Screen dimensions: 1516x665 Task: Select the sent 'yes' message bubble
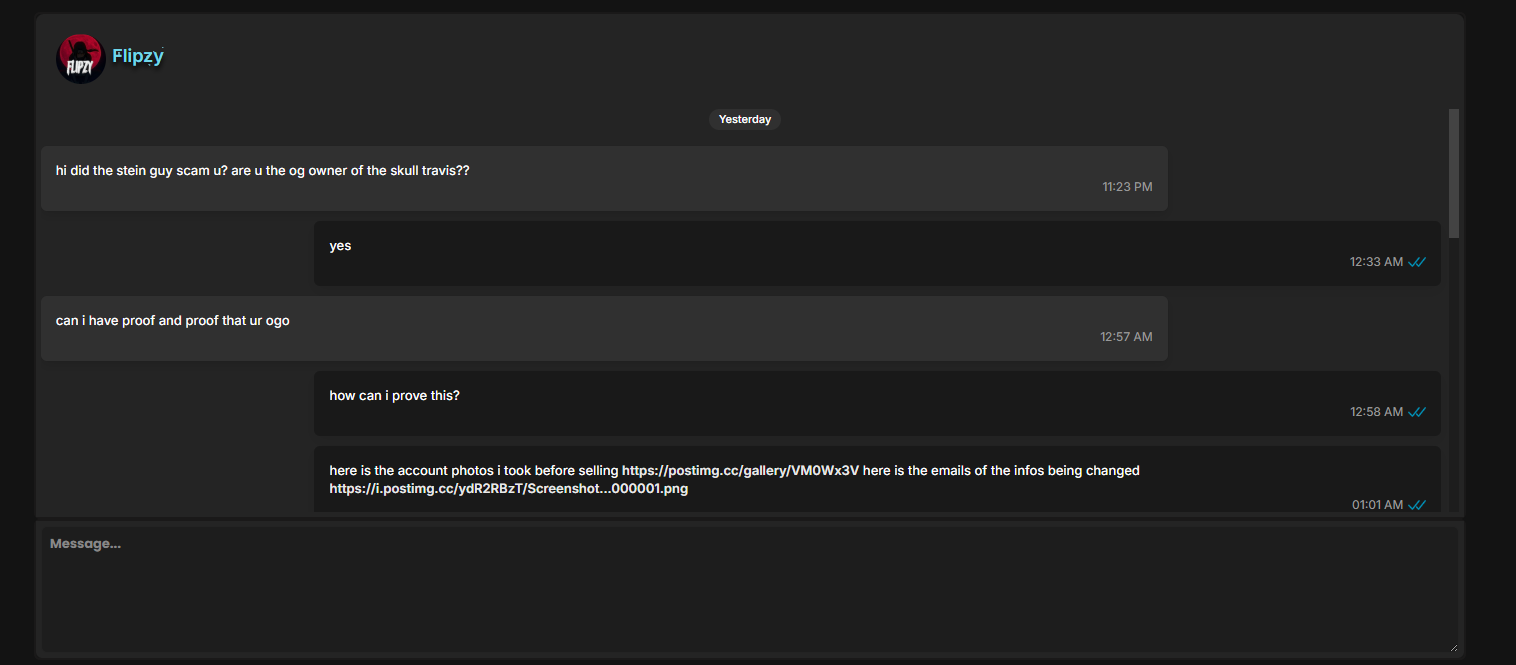tap(877, 253)
